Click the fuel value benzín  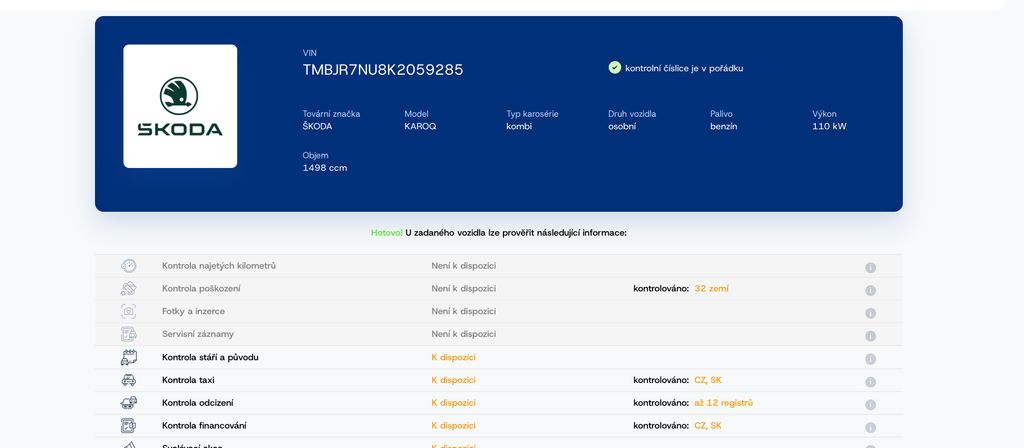(724, 127)
